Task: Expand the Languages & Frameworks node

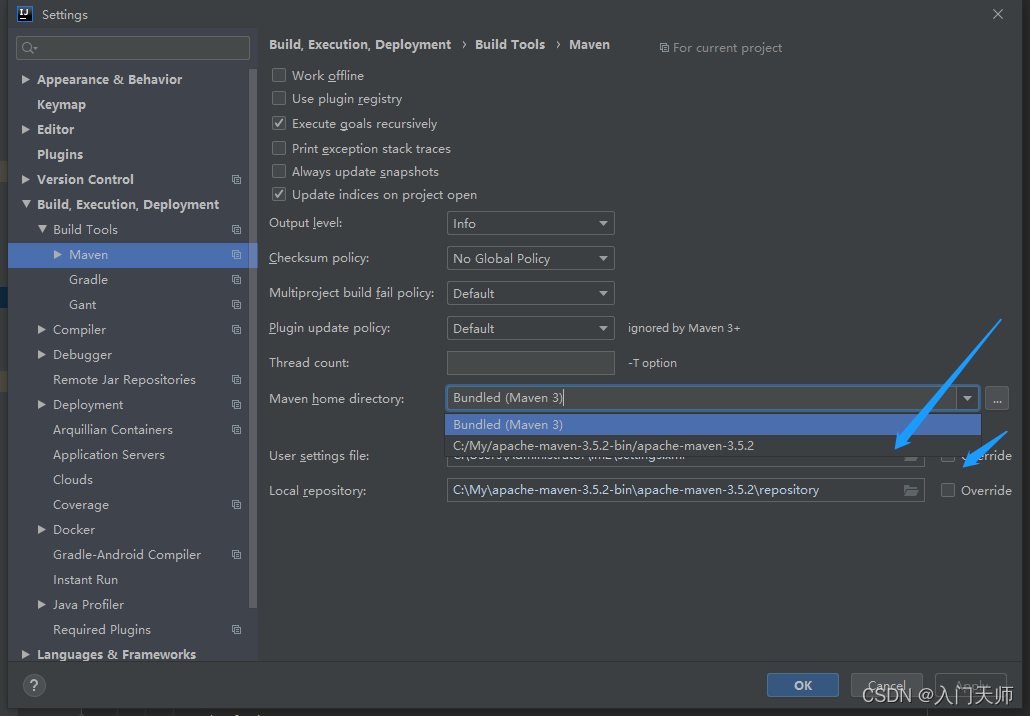Action: [26, 654]
